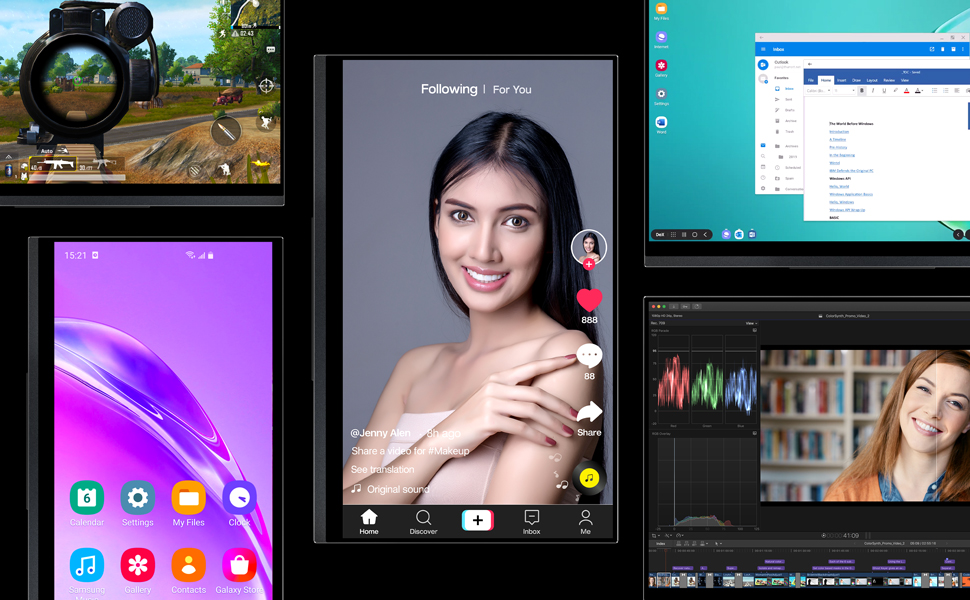970x600 pixels.
Task: Pick the red font color button in Word
Action: [907, 90]
